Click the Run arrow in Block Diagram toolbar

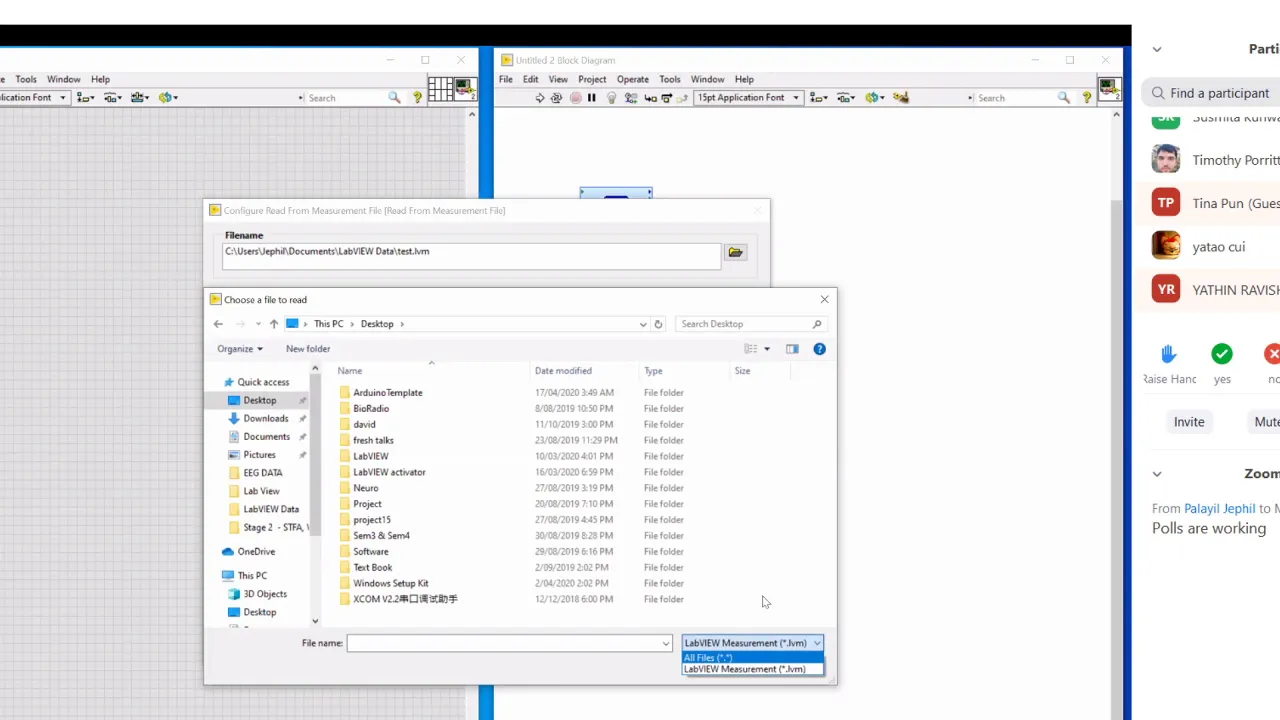[x=540, y=98]
